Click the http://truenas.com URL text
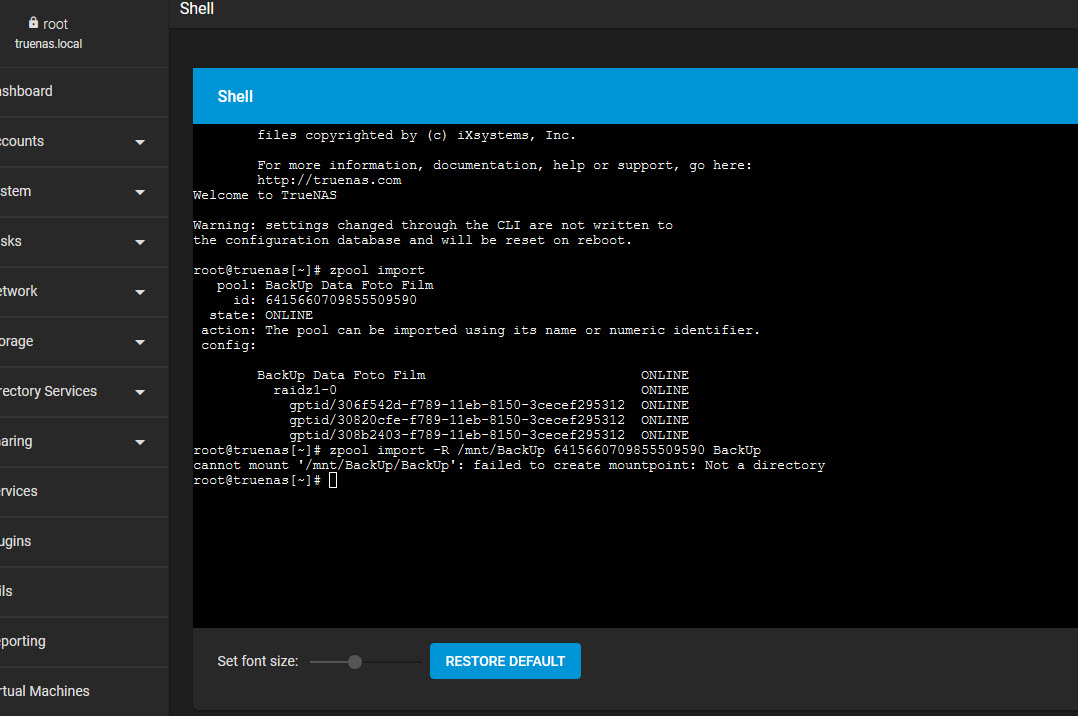The width and height of the screenshot is (1078, 716). click(329, 180)
